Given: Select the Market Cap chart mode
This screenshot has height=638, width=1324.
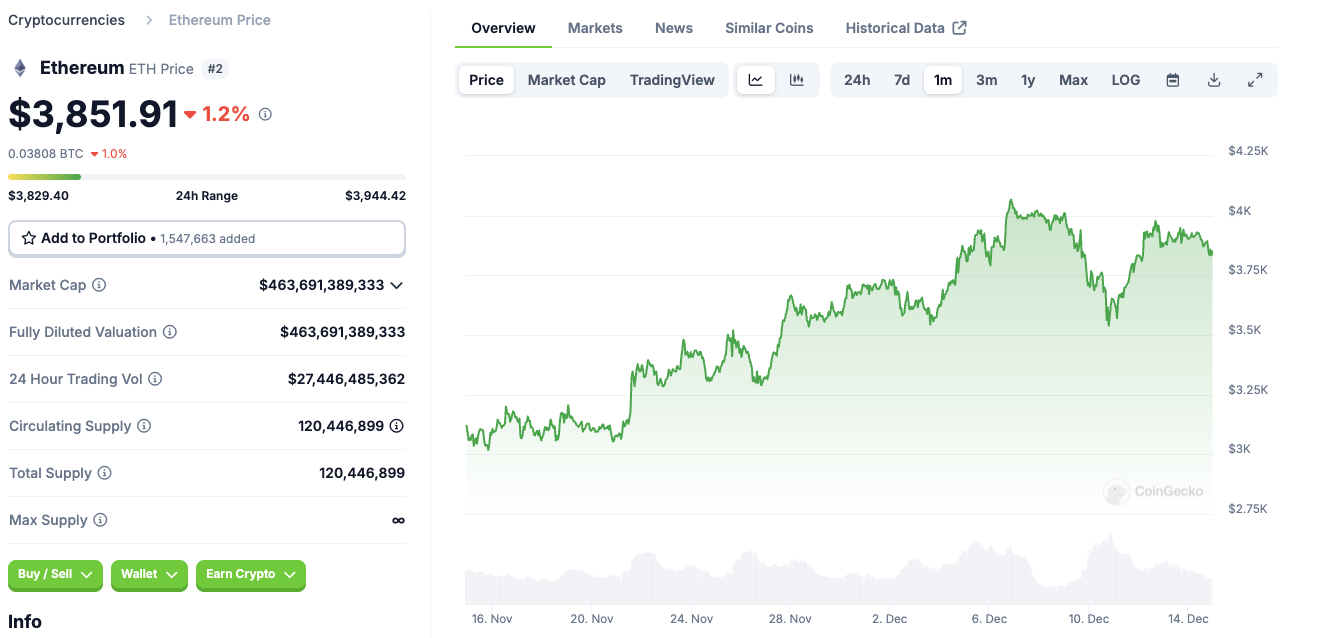Looking at the screenshot, I should [x=567, y=80].
